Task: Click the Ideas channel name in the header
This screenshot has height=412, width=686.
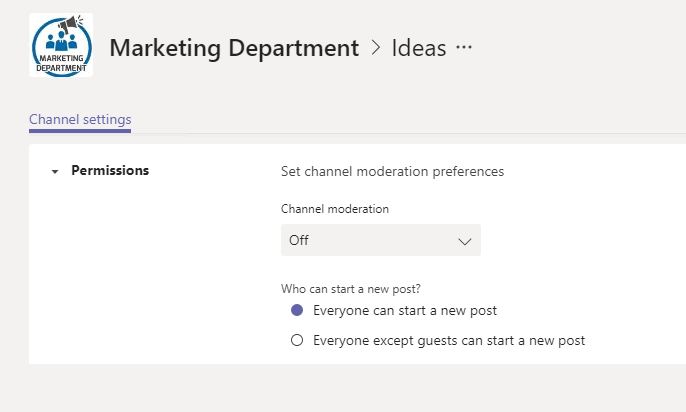Action: (x=418, y=48)
